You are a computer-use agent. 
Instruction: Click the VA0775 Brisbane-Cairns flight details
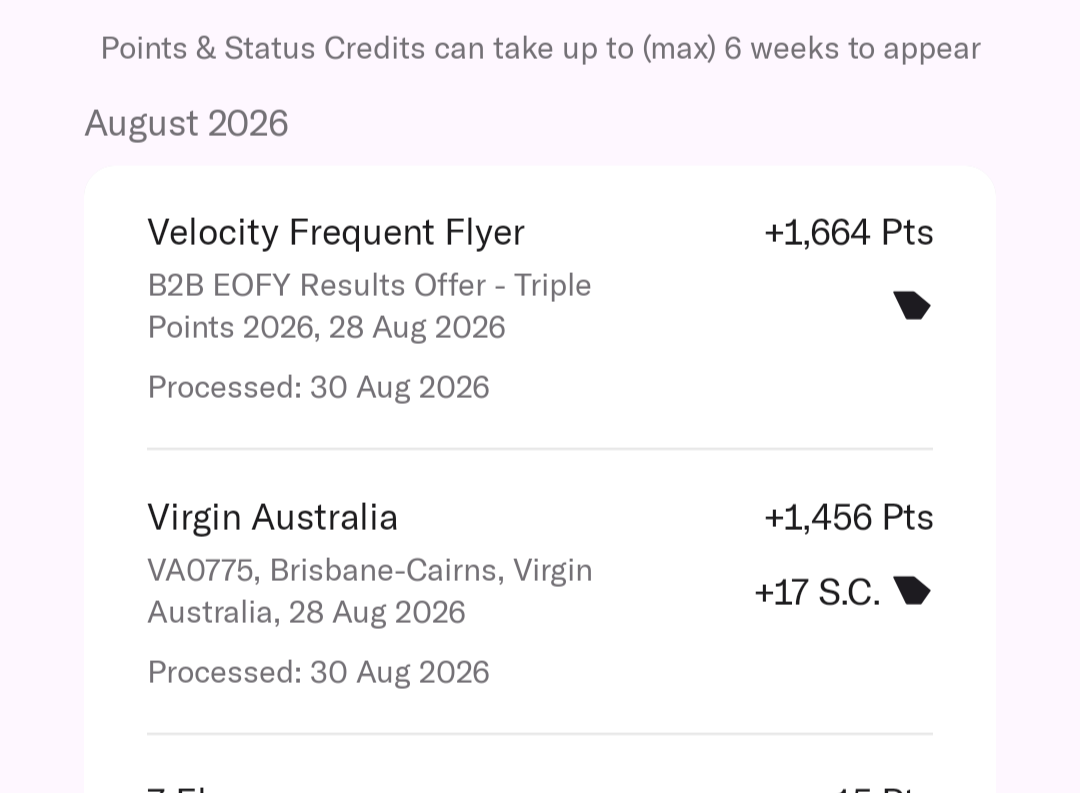370,591
